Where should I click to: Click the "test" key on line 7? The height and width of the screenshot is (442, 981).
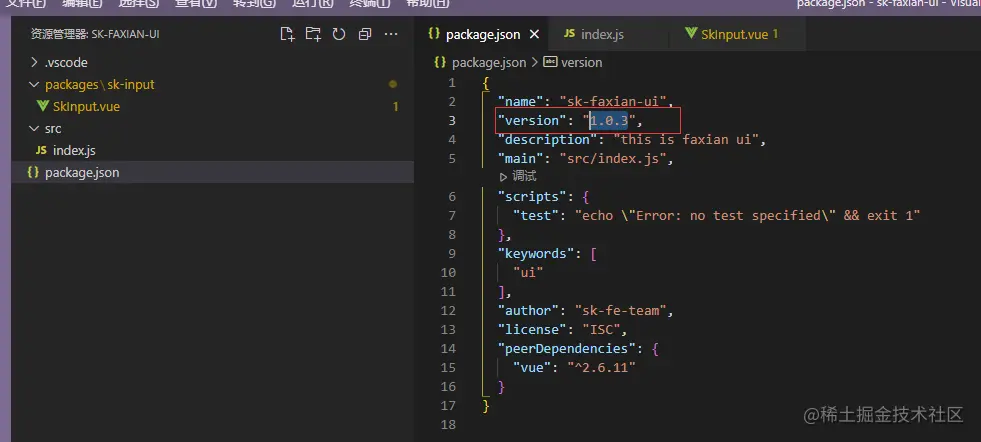click(x=536, y=215)
